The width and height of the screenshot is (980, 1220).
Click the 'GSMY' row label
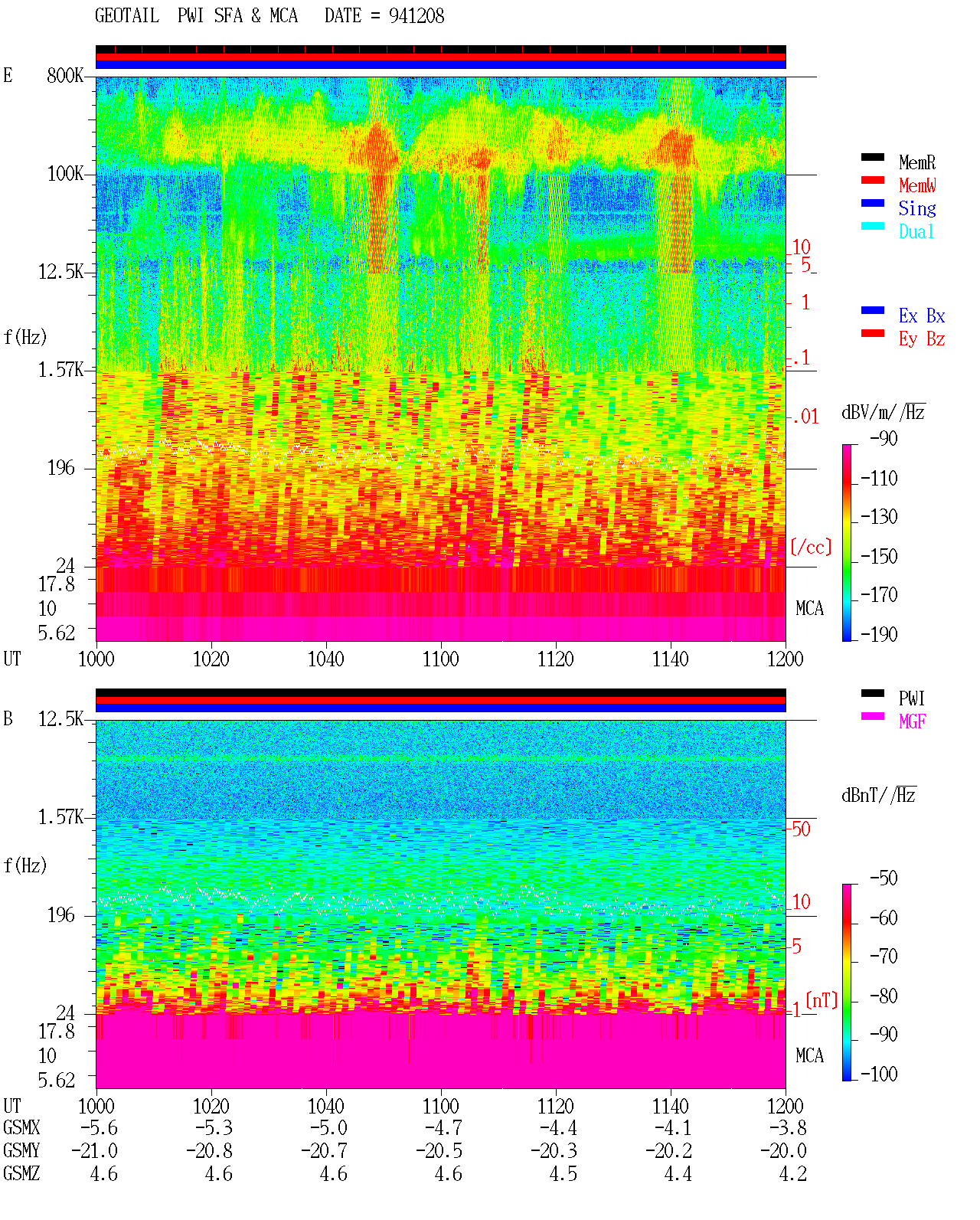21,1151
